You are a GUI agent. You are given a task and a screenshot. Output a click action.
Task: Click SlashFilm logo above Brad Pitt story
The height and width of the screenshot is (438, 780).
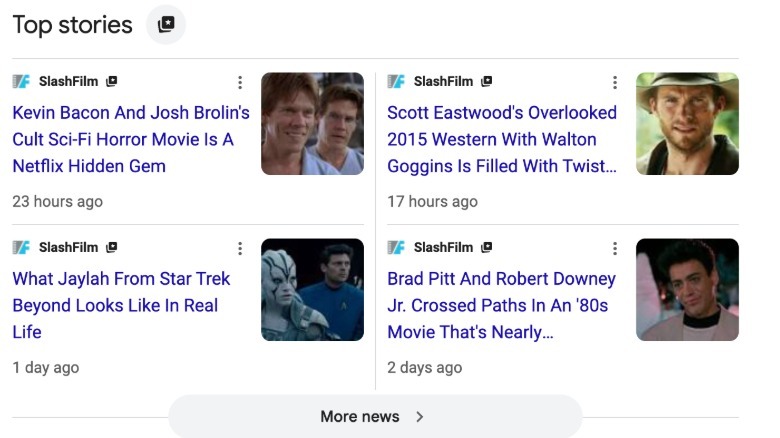point(396,248)
